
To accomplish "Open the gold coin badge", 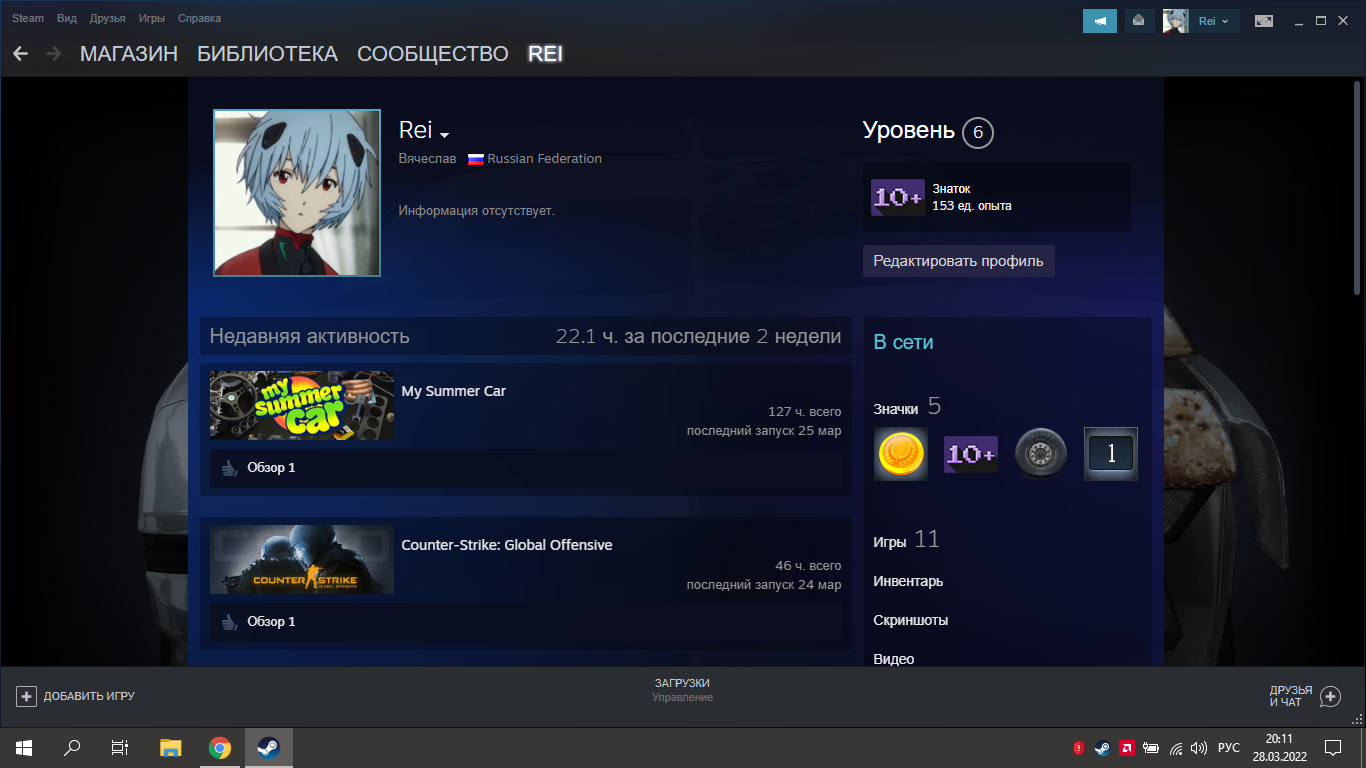I will 901,454.
